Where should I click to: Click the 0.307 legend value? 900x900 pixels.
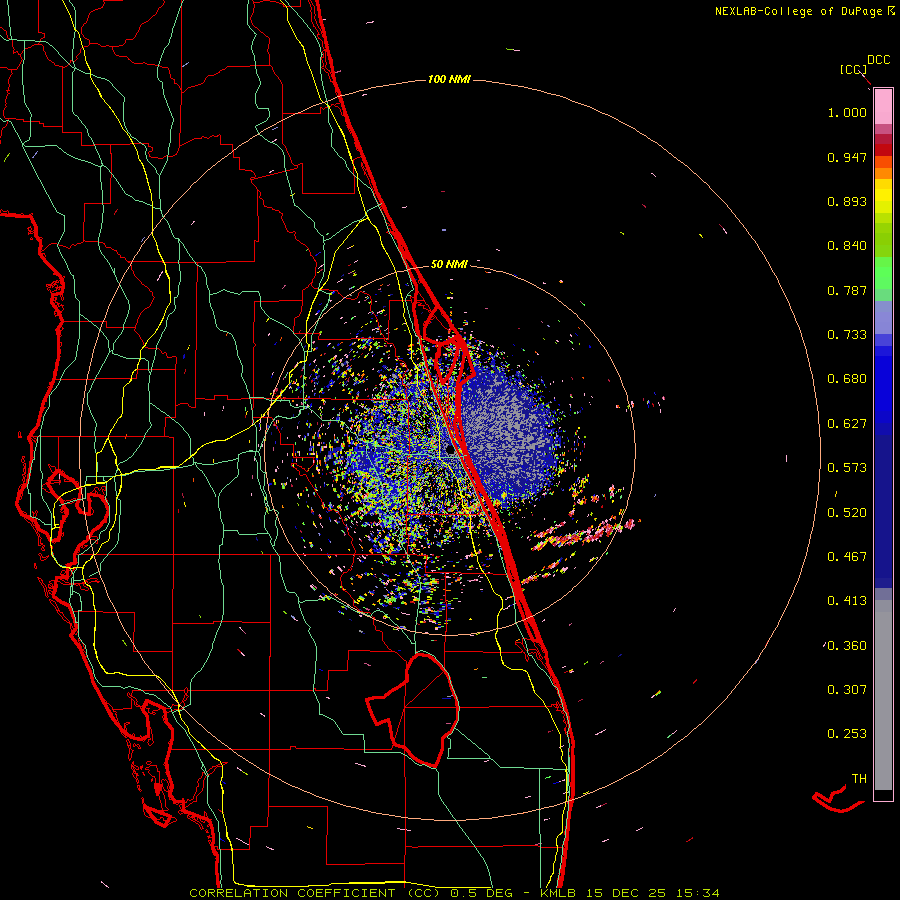(847, 690)
